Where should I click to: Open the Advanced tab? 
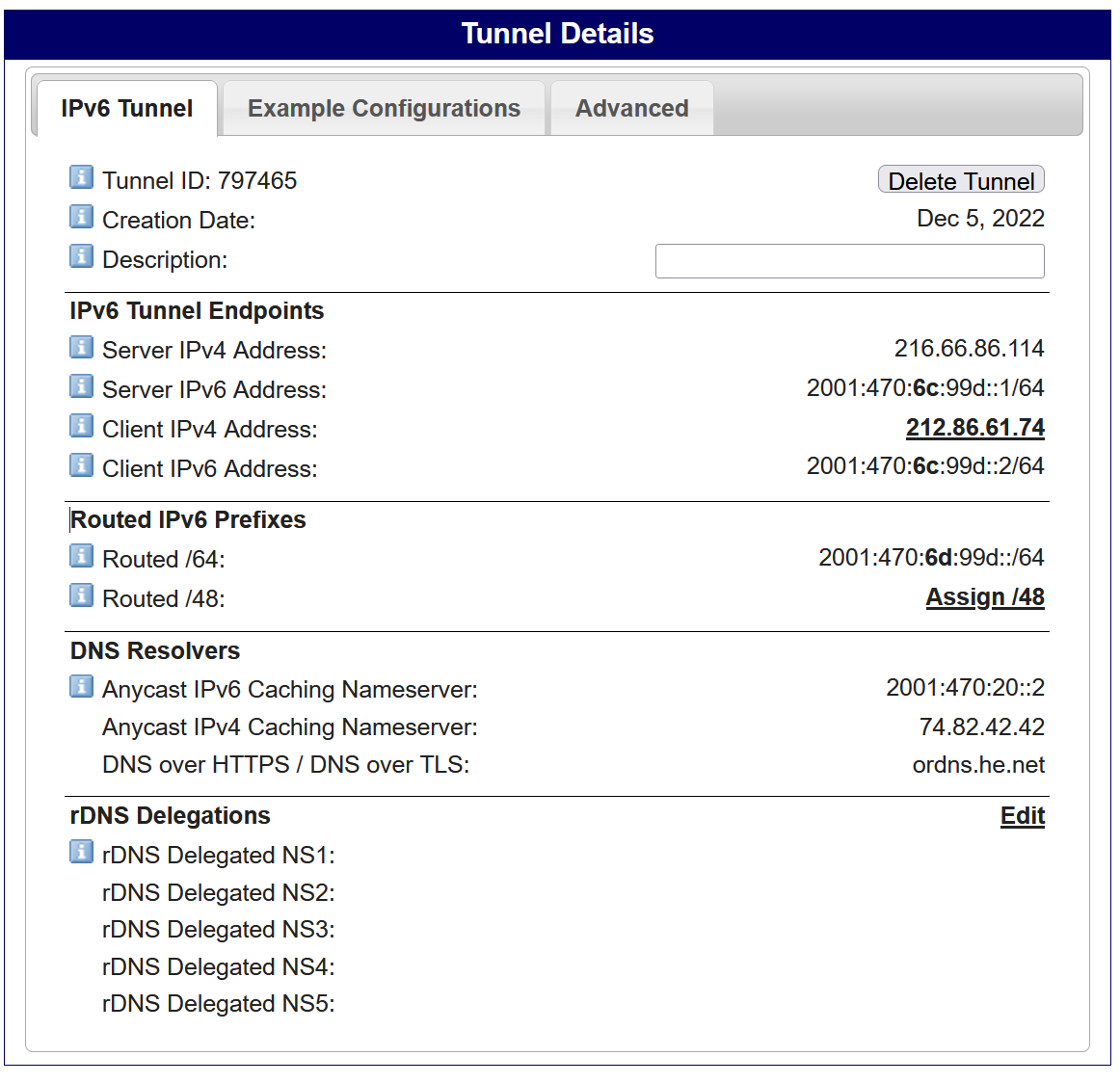[x=632, y=109]
